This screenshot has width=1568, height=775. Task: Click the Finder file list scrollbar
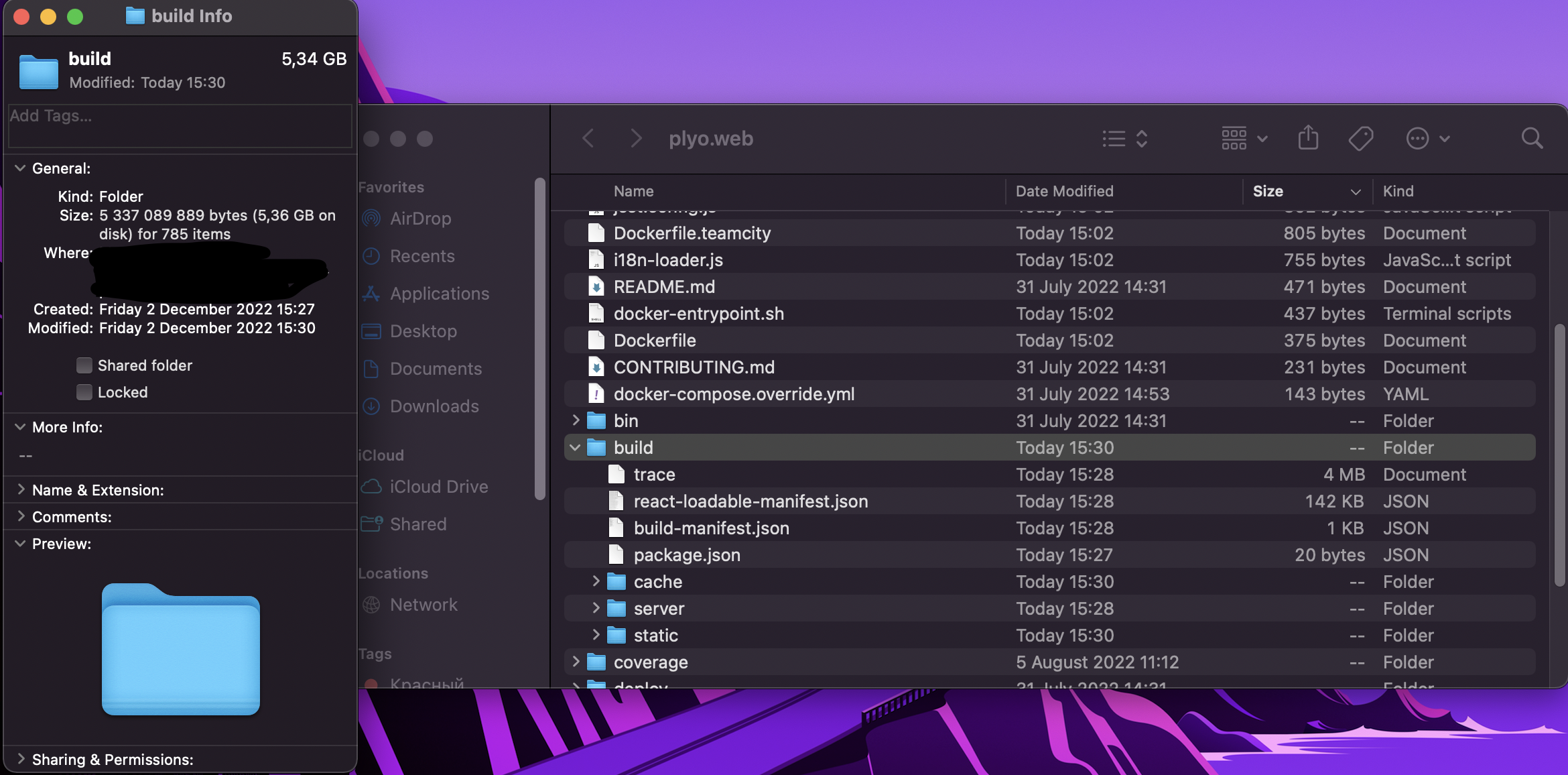(x=1559, y=456)
